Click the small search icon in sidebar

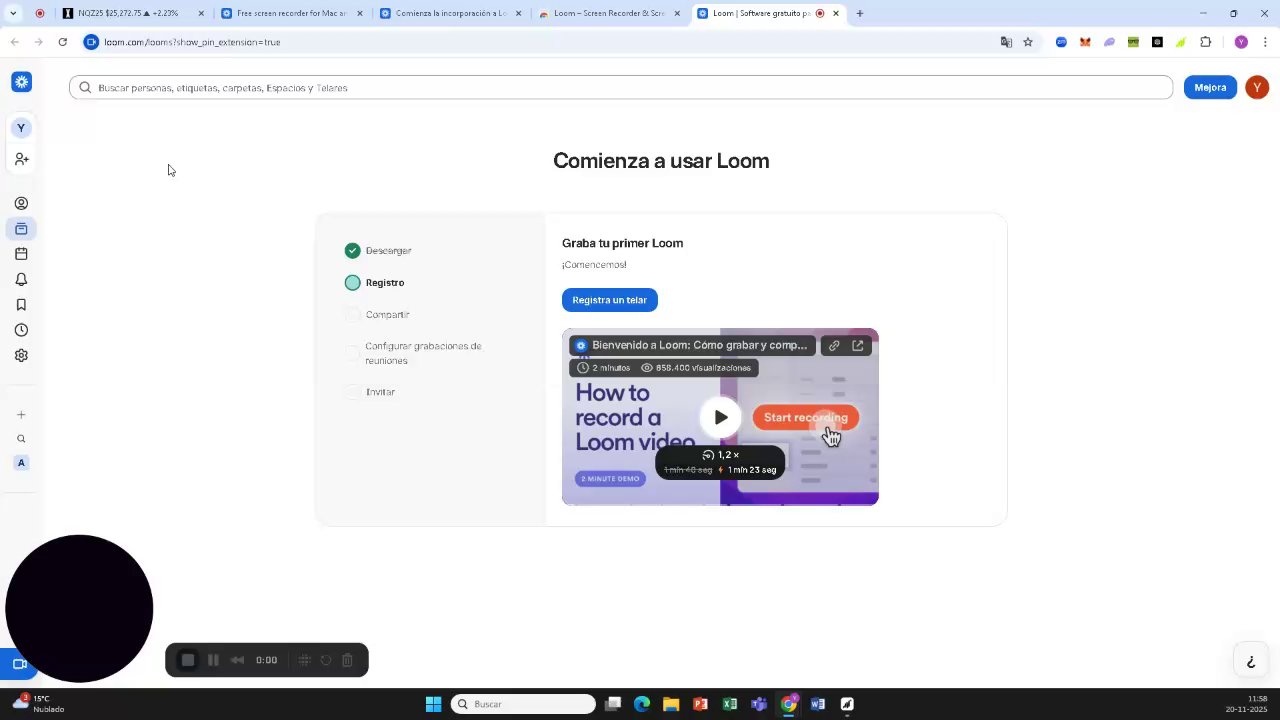coord(21,439)
